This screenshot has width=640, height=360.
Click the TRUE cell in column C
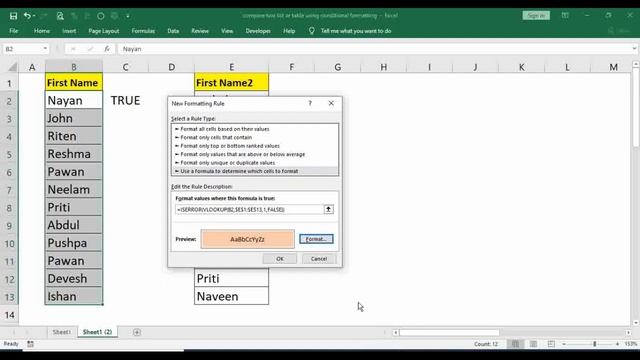[x=125, y=100]
